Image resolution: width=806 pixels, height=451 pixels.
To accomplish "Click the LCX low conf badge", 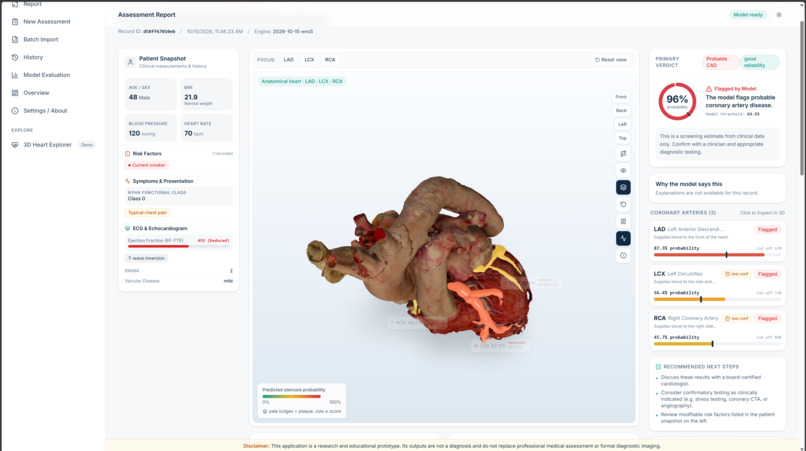I will 737,274.
